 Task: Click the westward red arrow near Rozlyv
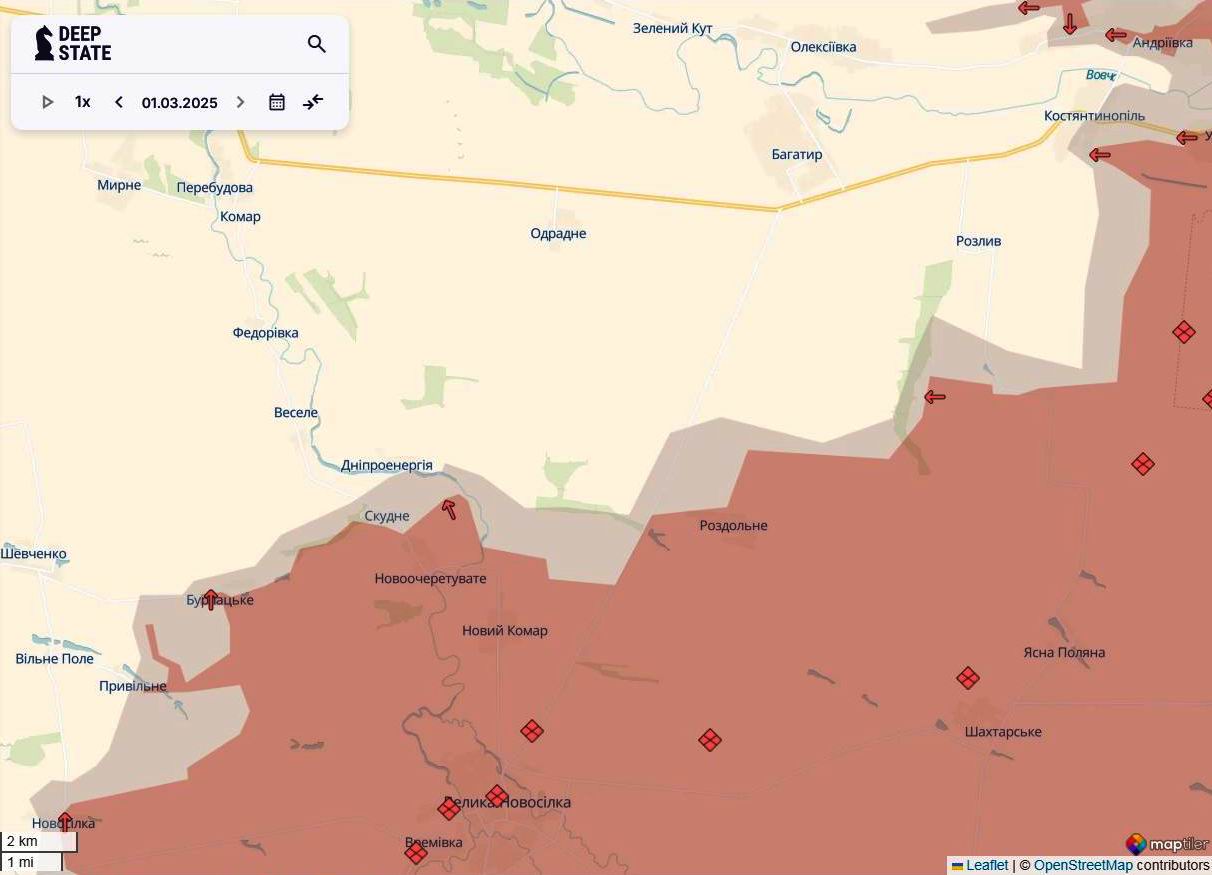935,396
